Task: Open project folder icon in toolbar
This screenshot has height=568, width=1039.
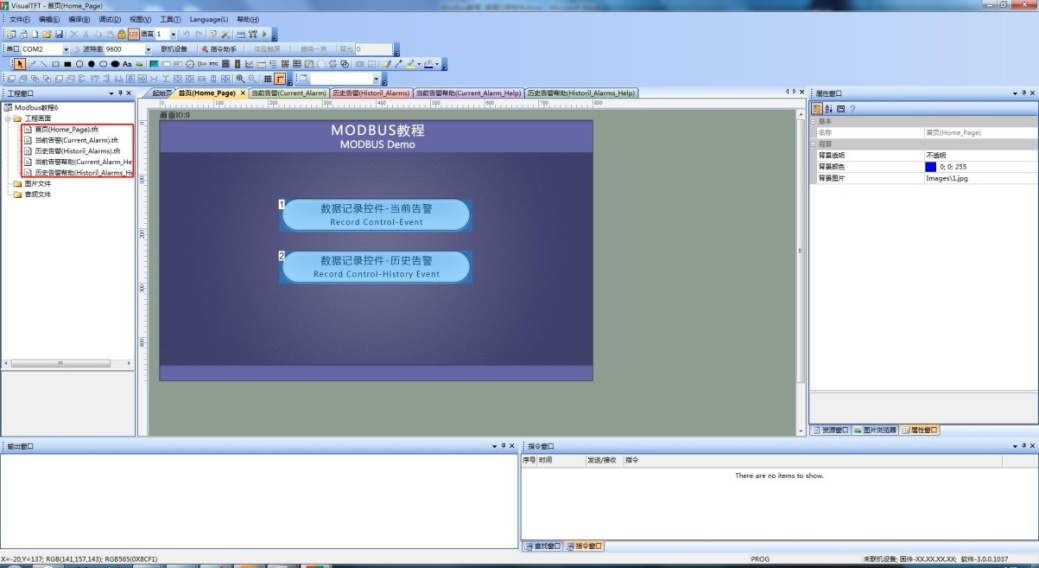Action: click(46, 34)
